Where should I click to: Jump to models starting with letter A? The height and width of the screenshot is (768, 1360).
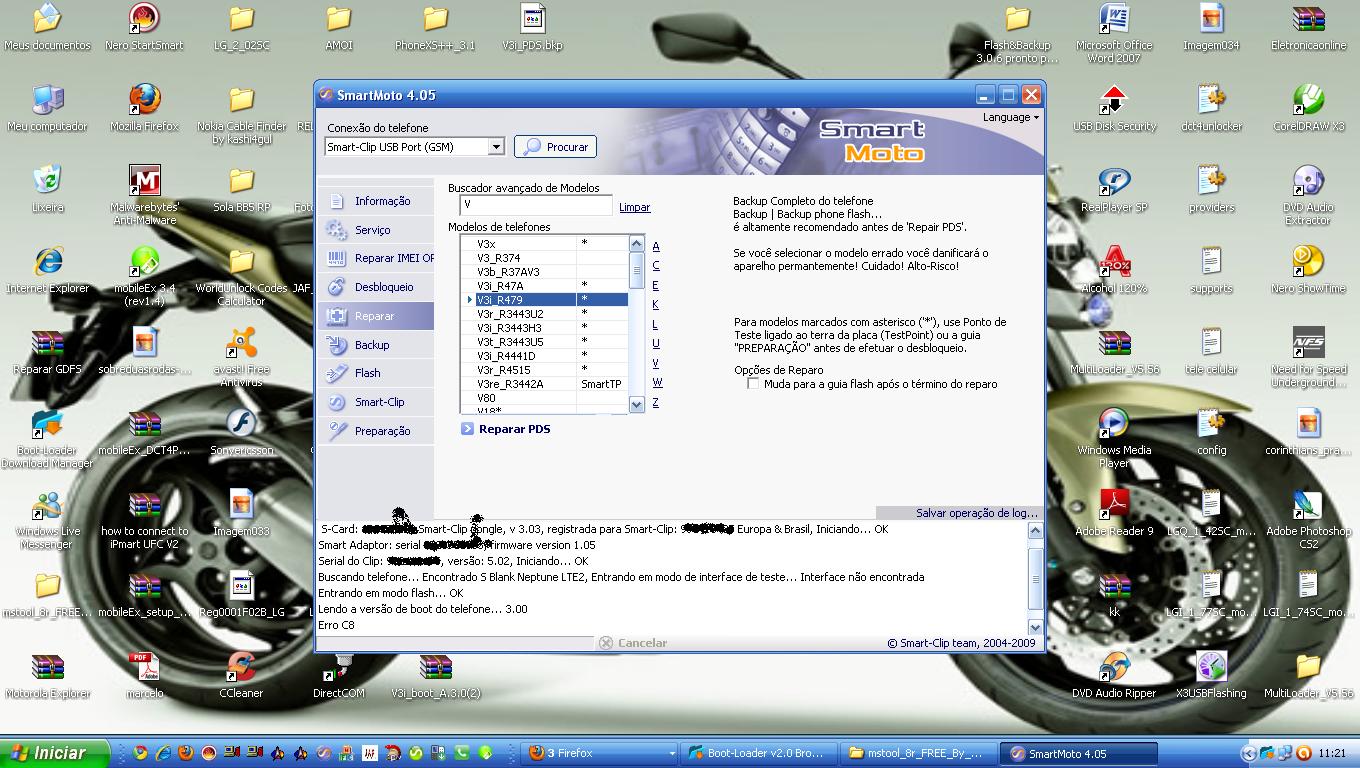tap(656, 246)
